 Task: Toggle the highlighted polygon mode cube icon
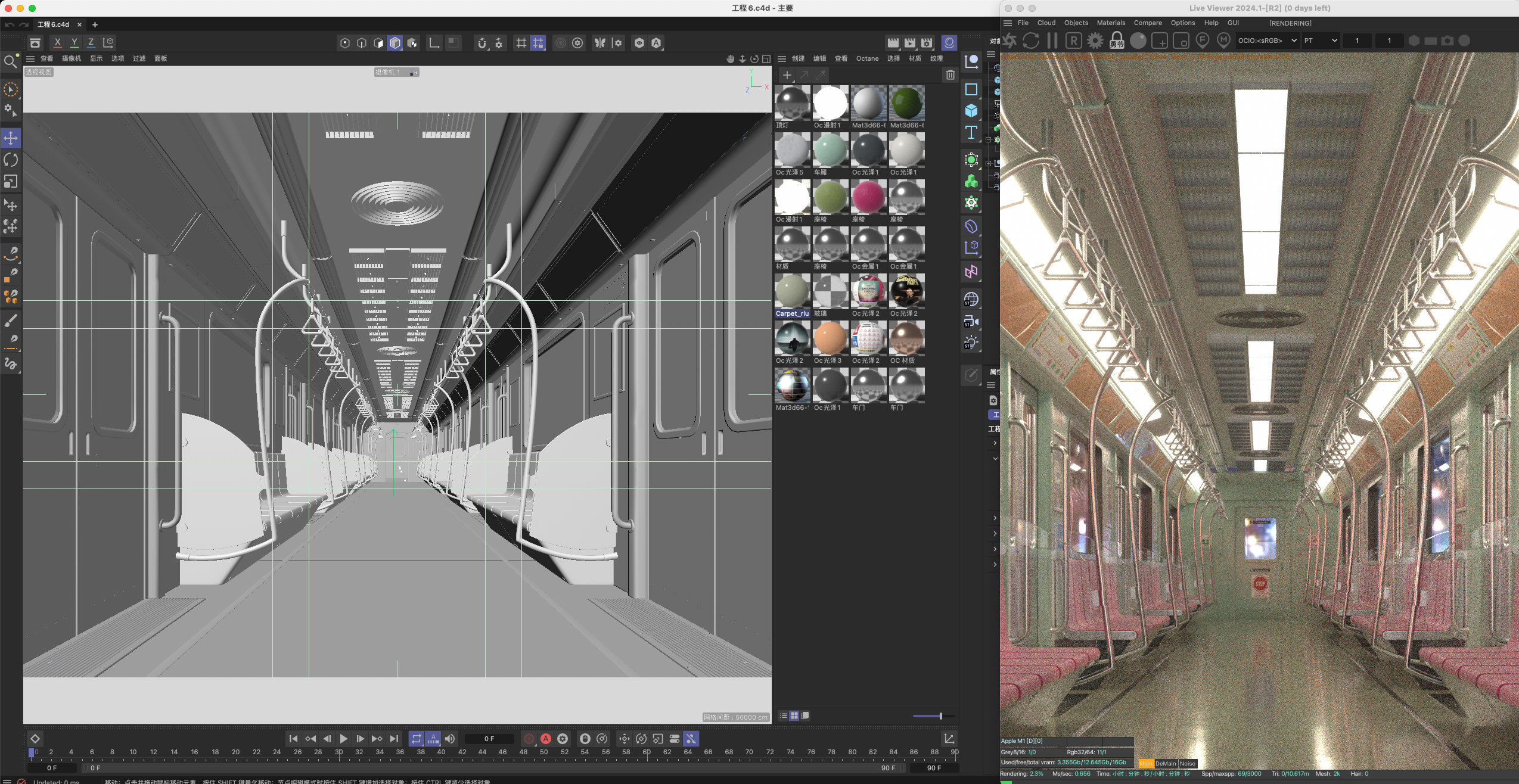click(x=394, y=43)
